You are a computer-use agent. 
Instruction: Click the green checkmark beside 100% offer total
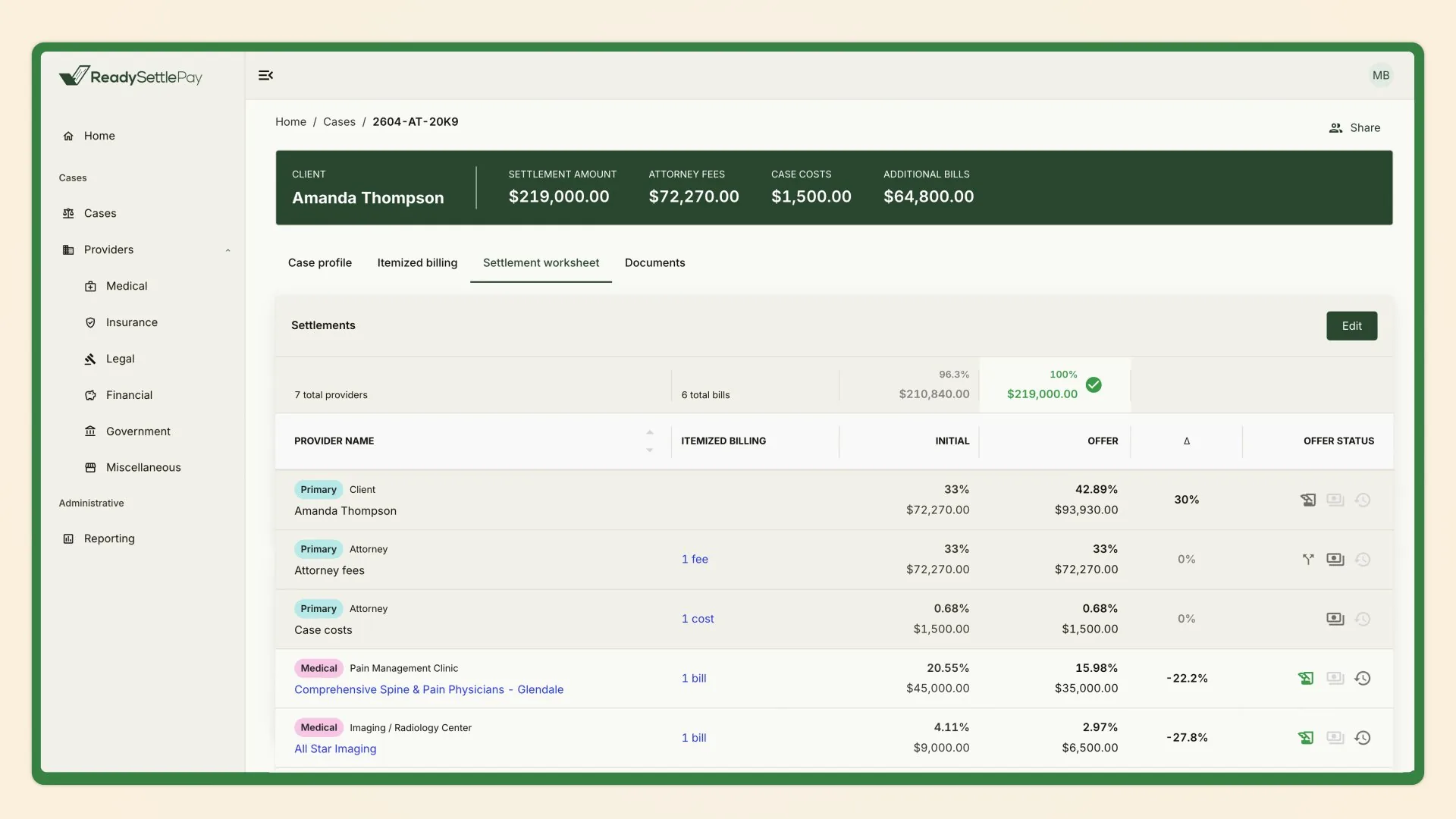click(1094, 384)
